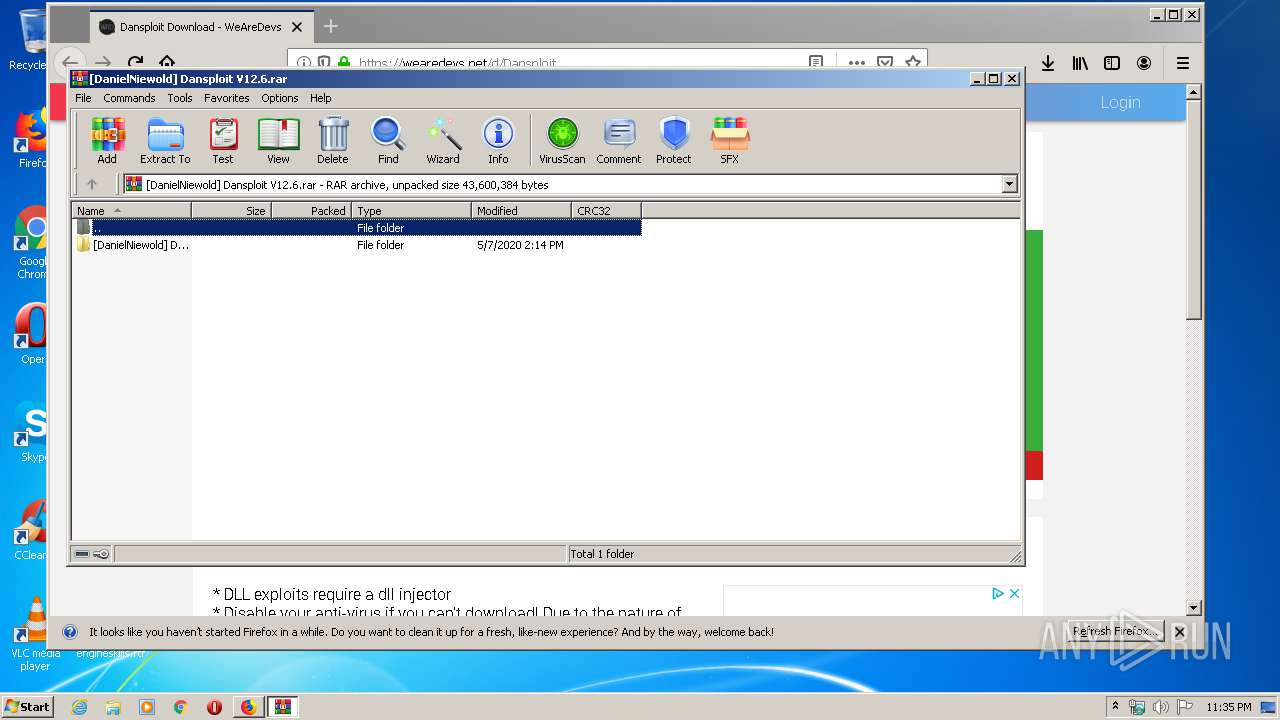Click the status bar drive/key icon
This screenshot has width=1280, height=720.
[x=92, y=554]
